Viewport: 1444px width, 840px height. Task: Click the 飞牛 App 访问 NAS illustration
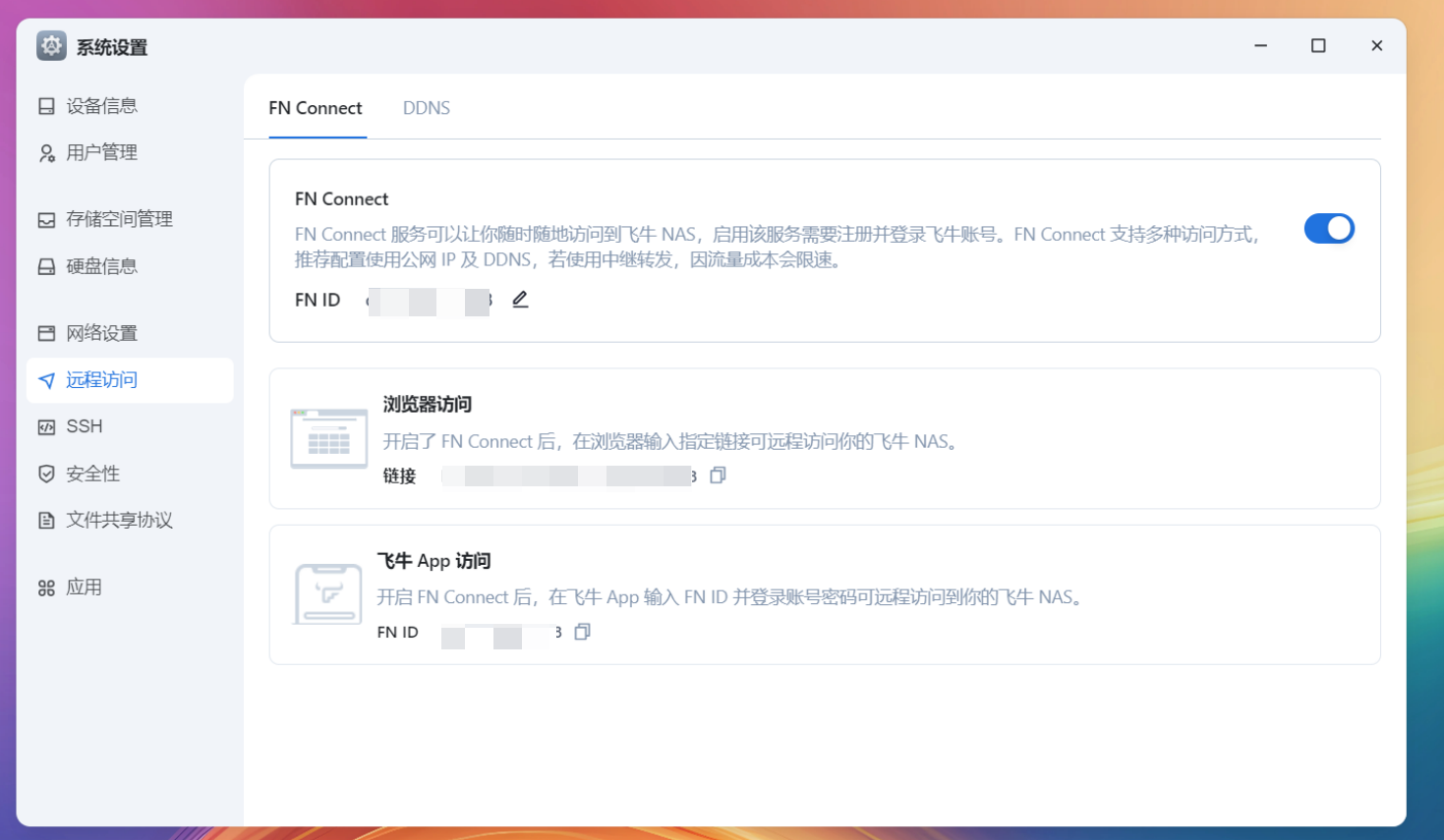(329, 594)
